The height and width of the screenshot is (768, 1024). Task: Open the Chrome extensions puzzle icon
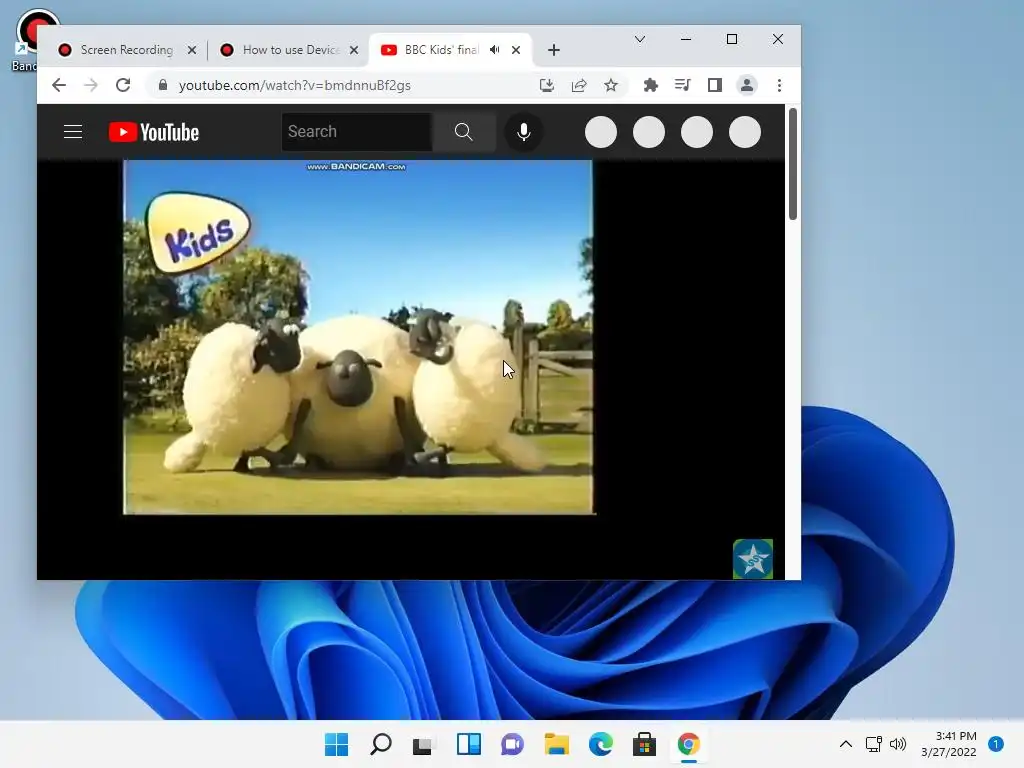650,85
